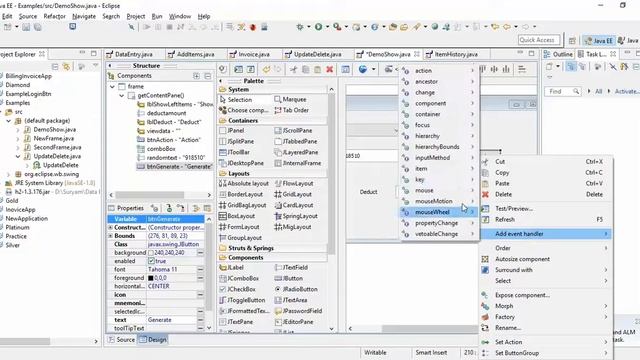The height and width of the screenshot is (360, 640).
Task: Open Java EE perspective
Action: point(598,41)
